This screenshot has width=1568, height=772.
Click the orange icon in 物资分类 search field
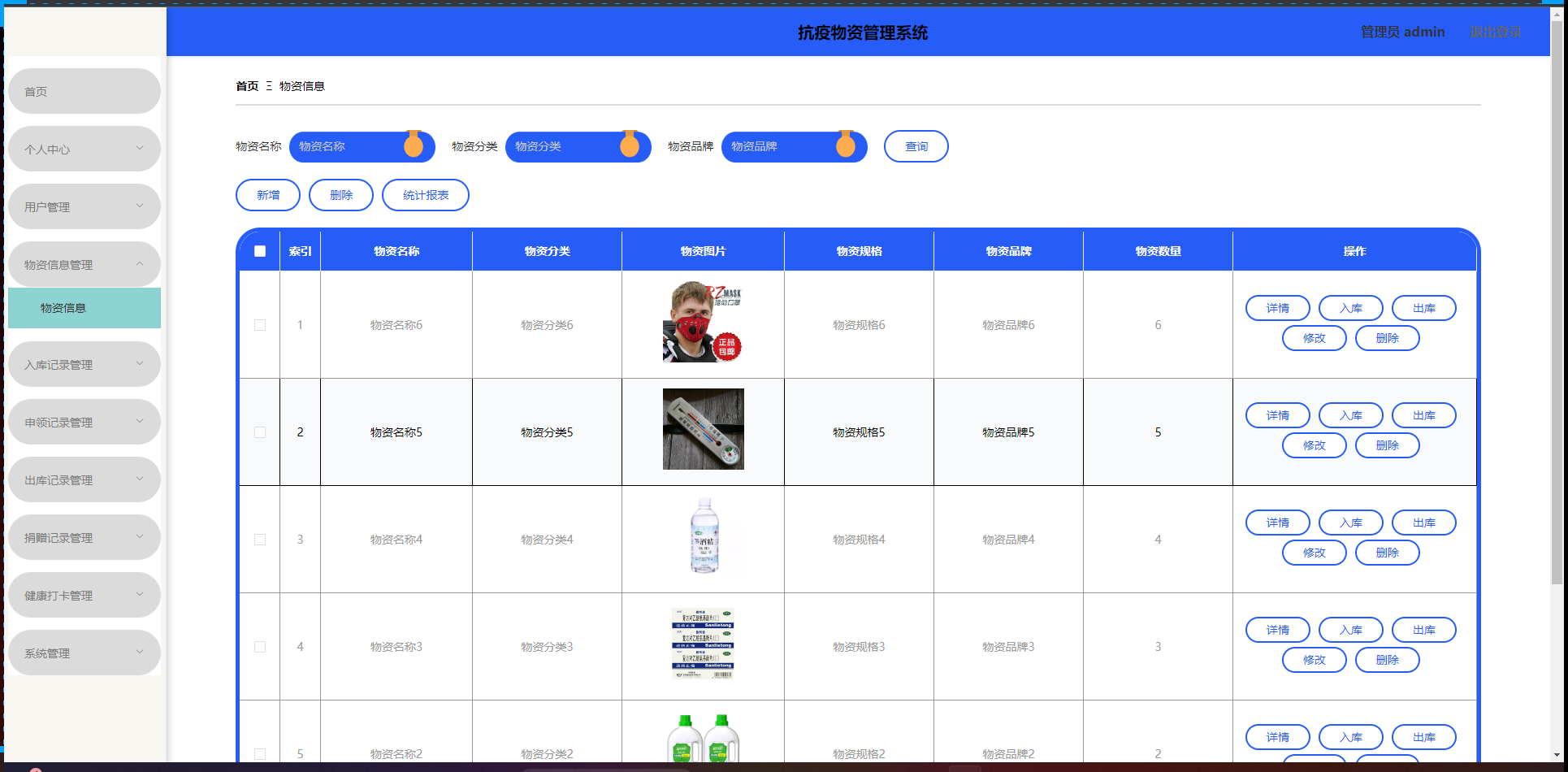(x=630, y=145)
